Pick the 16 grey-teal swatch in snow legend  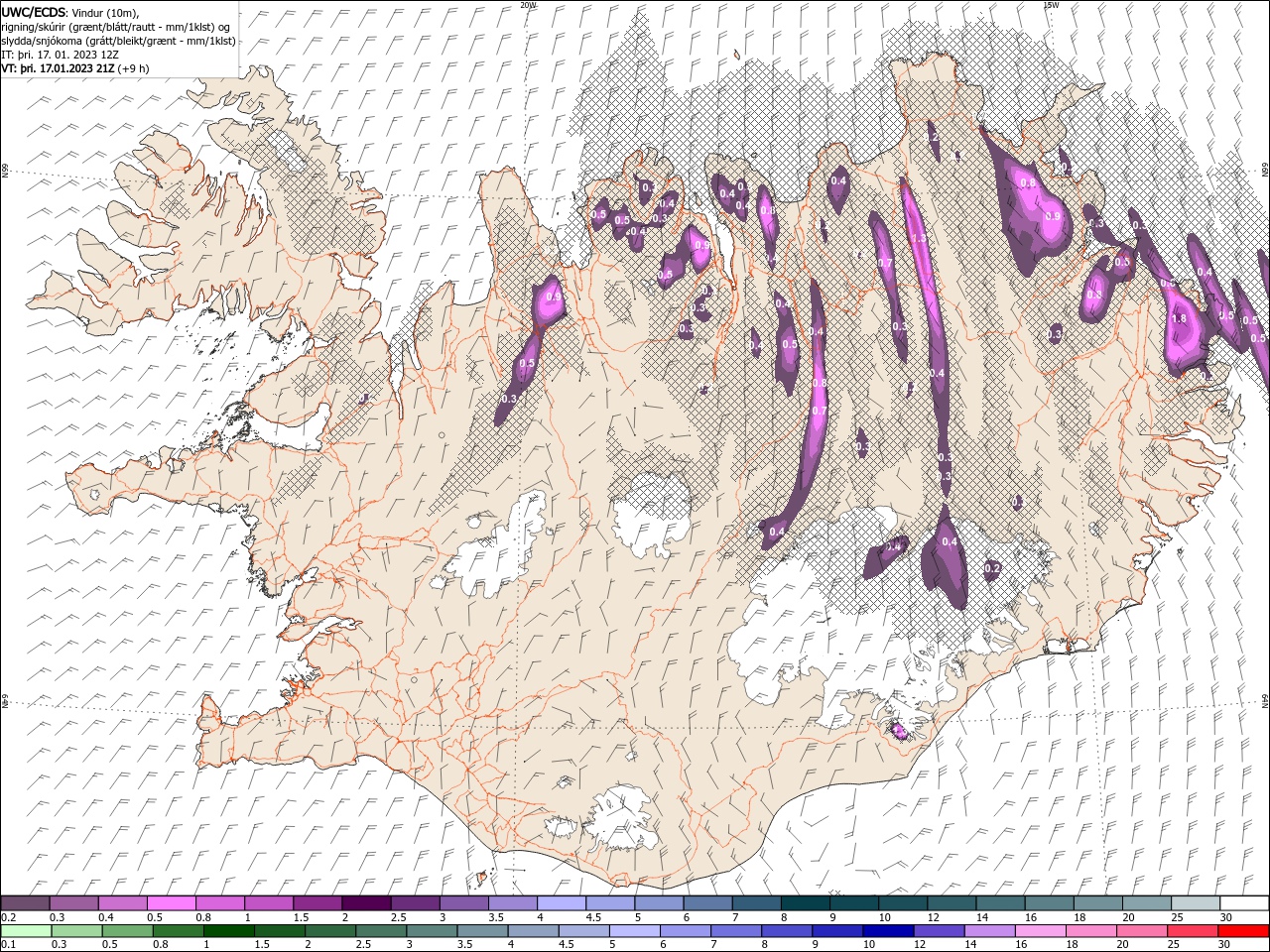1049,903
